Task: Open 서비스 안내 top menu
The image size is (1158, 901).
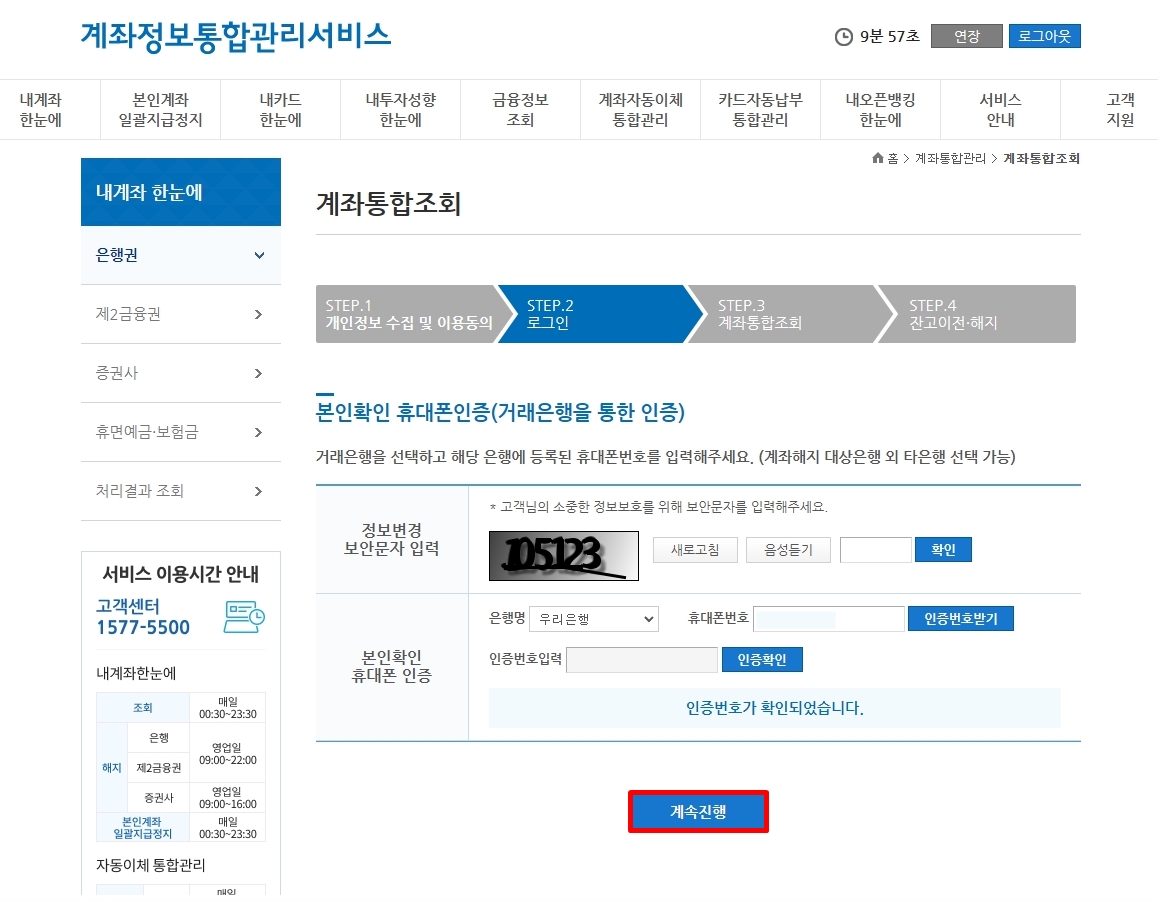Action: coord(1001,109)
